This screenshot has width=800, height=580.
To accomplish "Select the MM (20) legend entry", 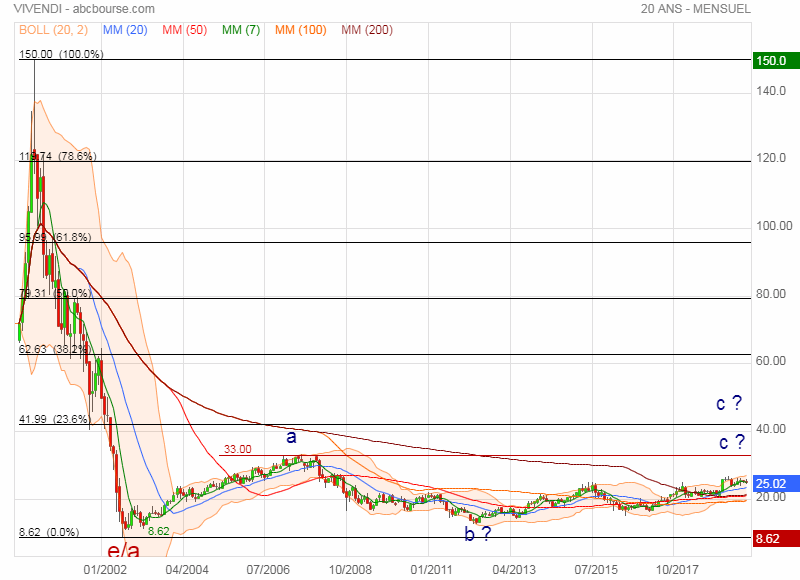I will 125,30.
